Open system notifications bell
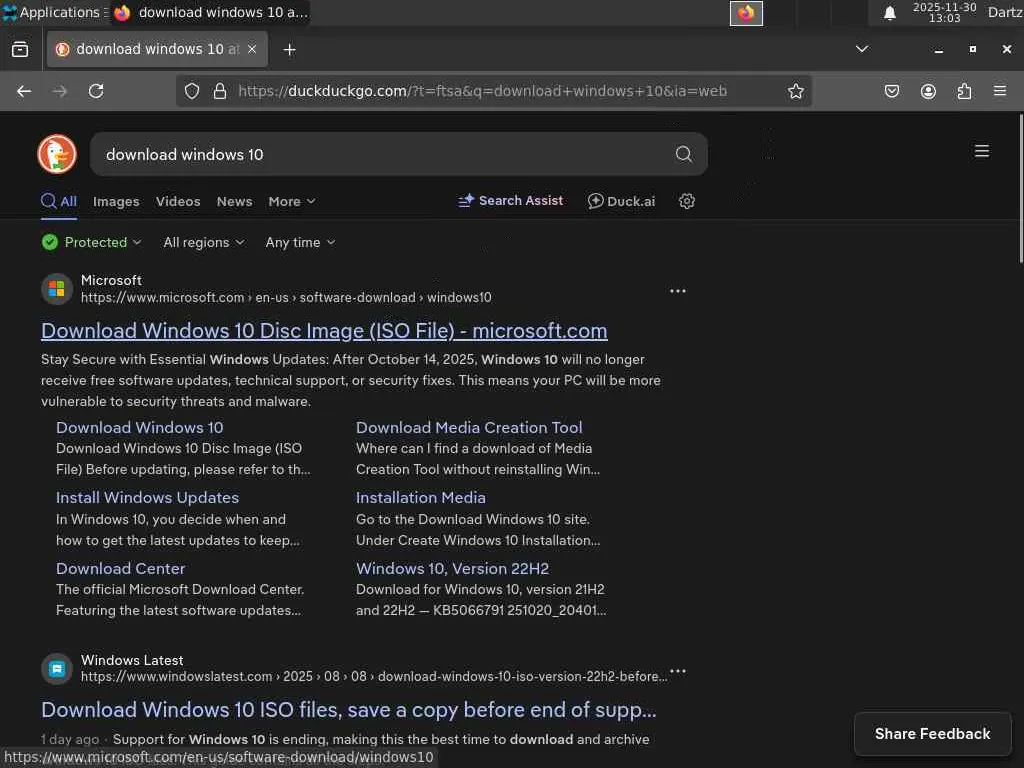Image resolution: width=1024 pixels, height=768 pixels. [x=889, y=13]
